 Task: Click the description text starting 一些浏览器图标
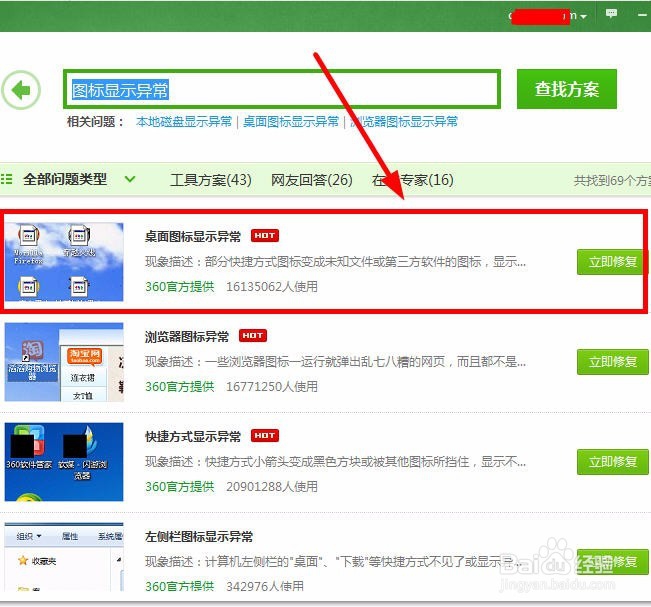pos(365,362)
